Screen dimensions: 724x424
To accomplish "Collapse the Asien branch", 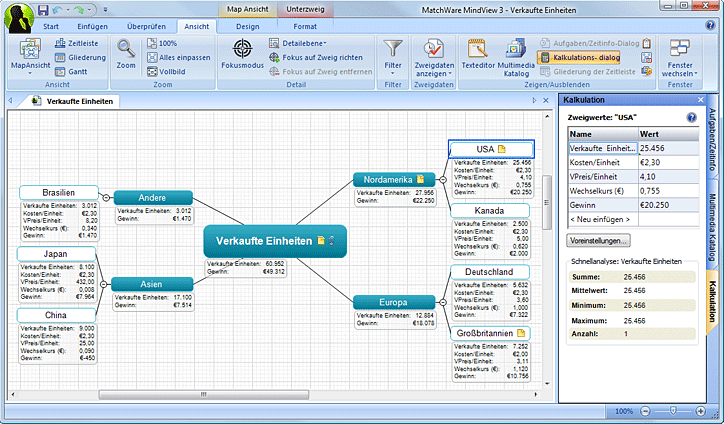I will (103, 285).
